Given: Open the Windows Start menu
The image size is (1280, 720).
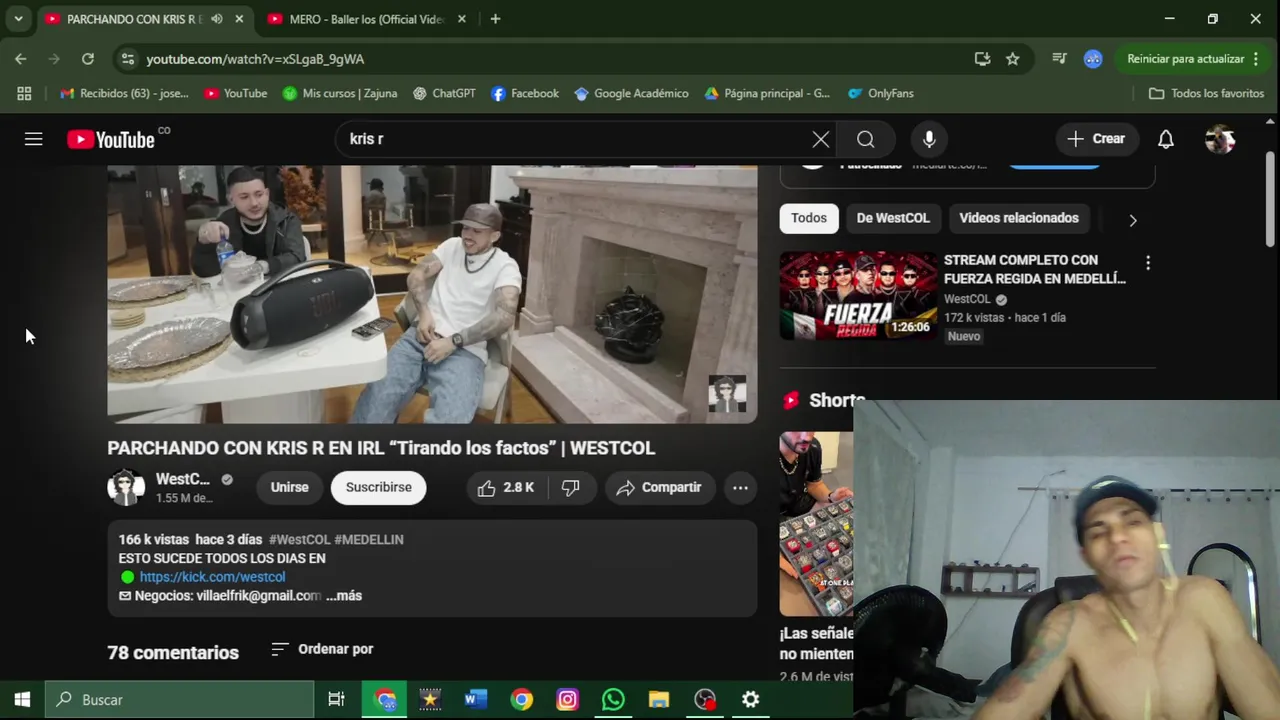Looking at the screenshot, I should click(22, 700).
